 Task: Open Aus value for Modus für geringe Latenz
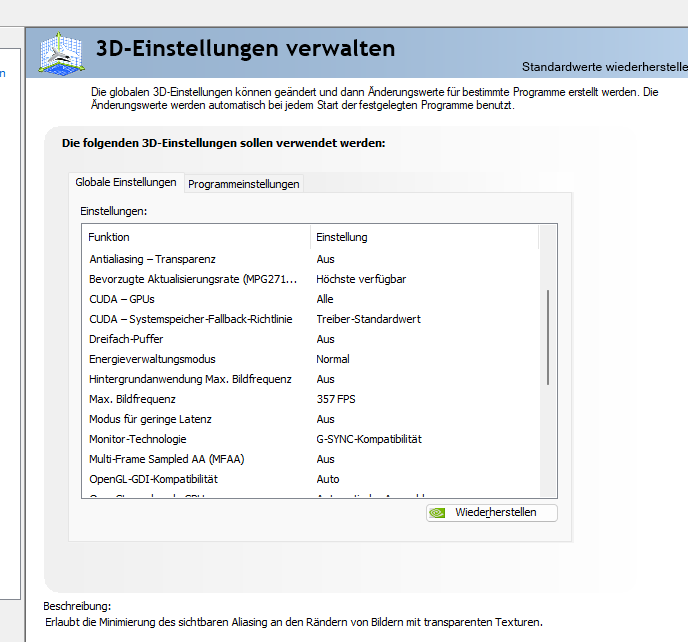coord(326,419)
